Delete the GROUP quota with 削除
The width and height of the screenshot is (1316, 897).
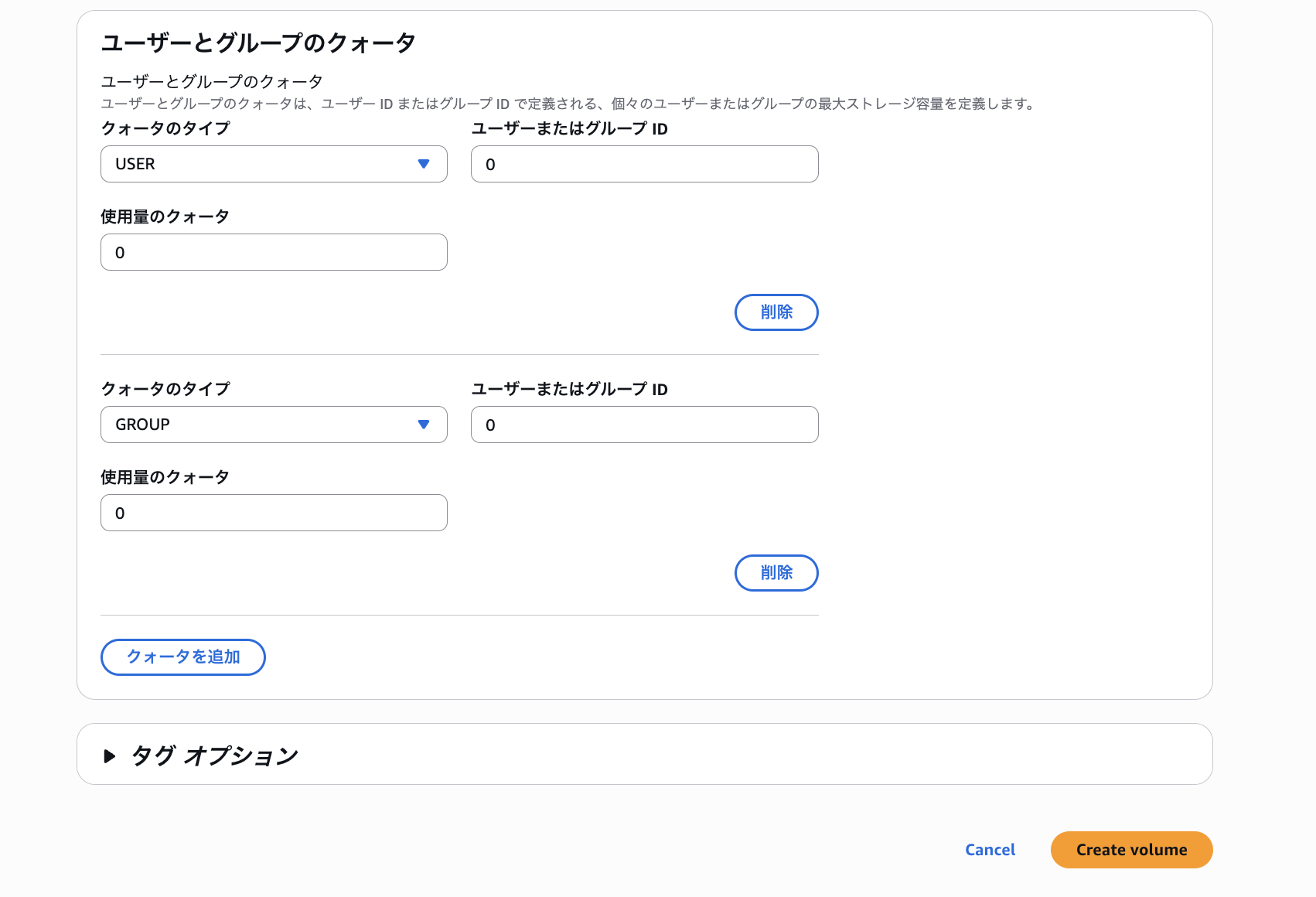[x=776, y=573]
